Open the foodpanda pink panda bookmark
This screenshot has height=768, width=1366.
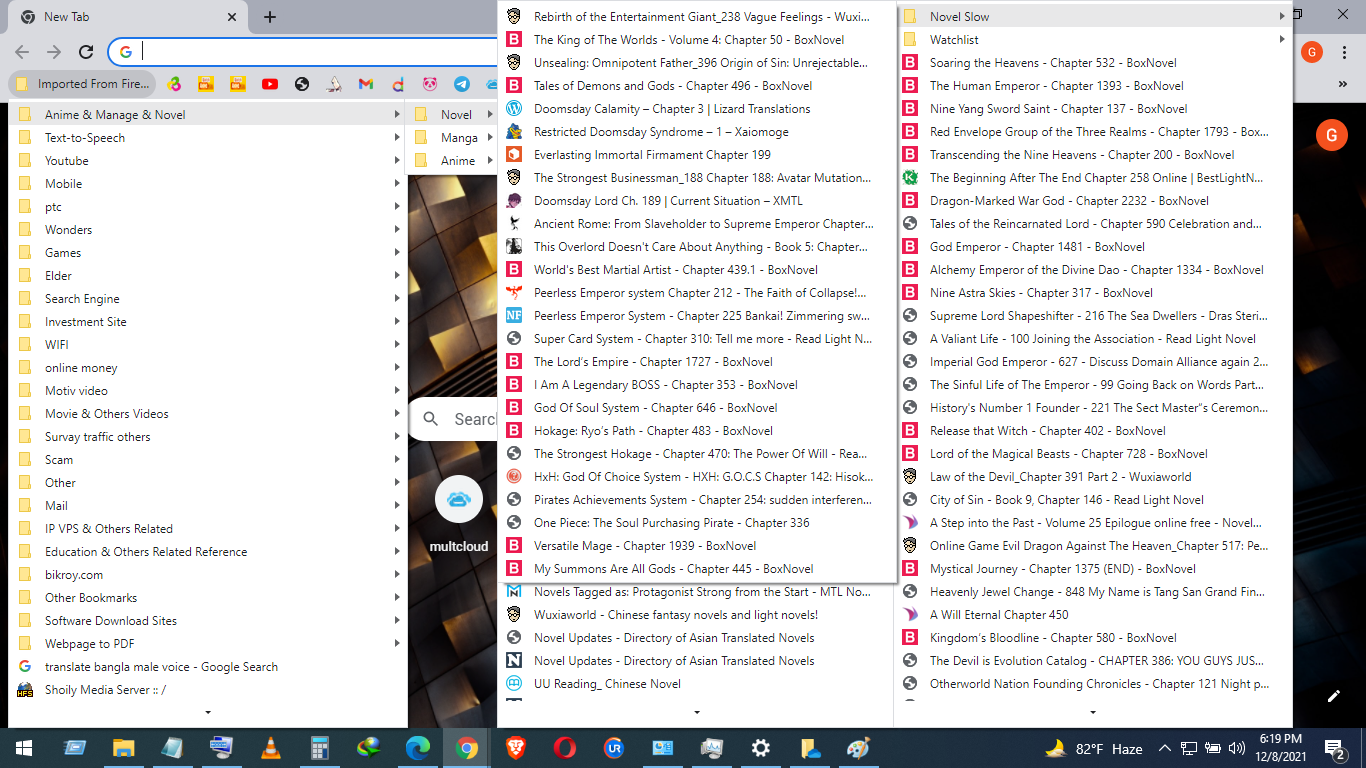tap(430, 84)
